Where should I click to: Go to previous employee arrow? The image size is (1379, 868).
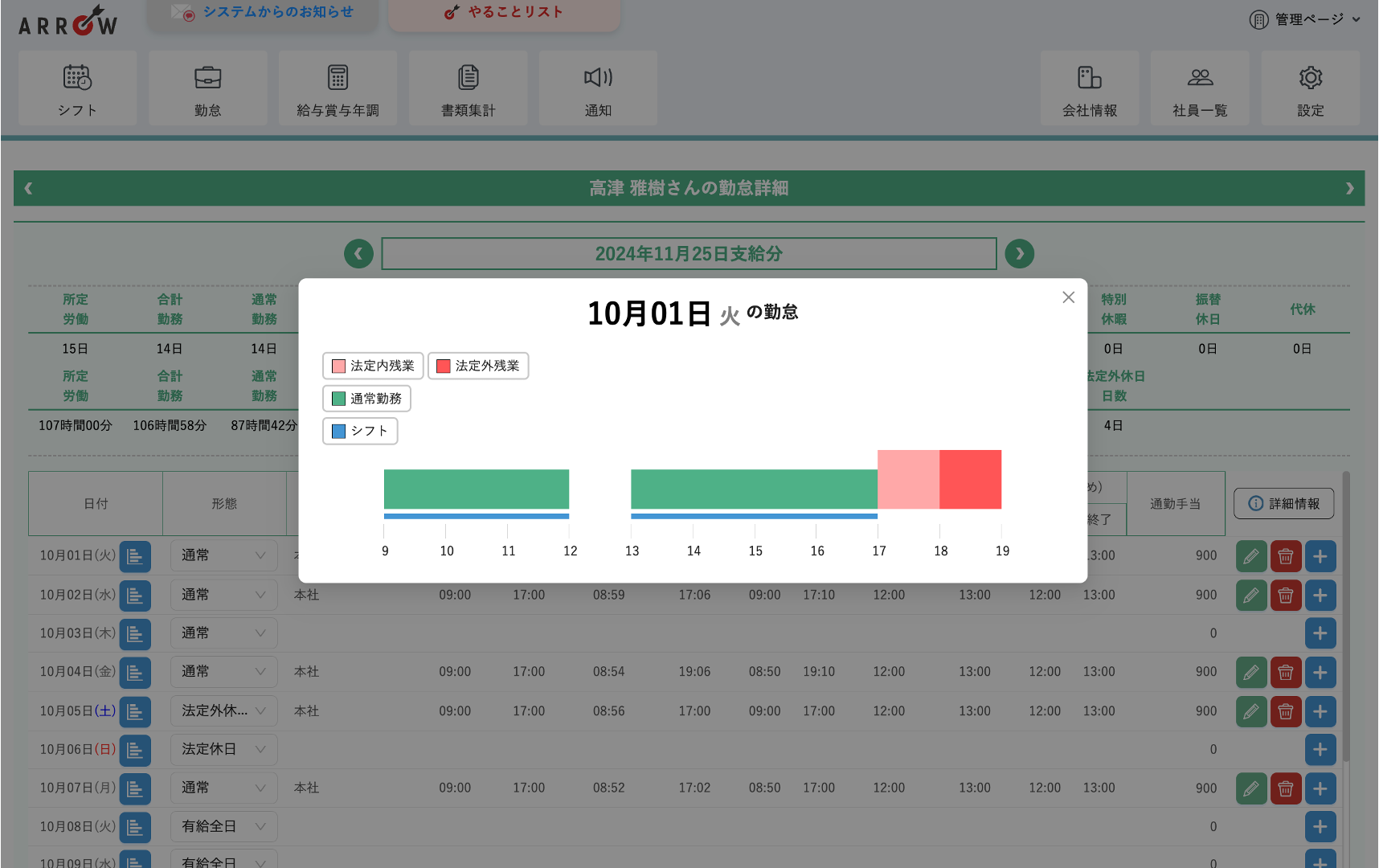[29, 188]
